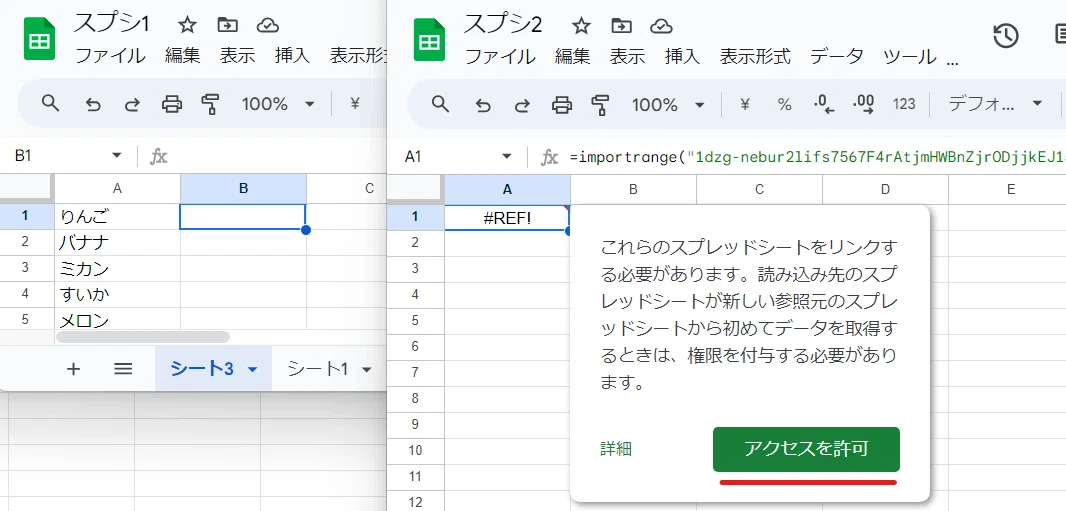The height and width of the screenshot is (511, 1066).
Task: Add a new sheet in スプシ1
Action: 73,369
